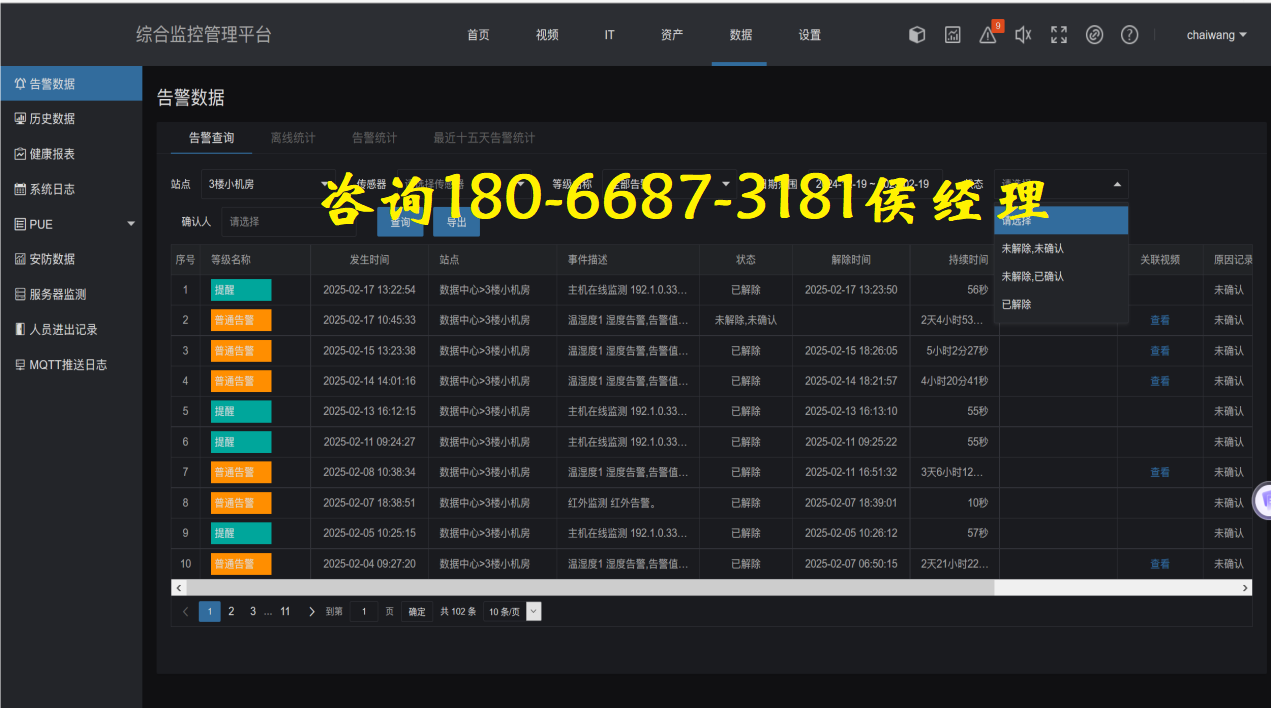Choose 请选择 option in status list
The height and width of the screenshot is (708, 1271).
(x=1061, y=221)
